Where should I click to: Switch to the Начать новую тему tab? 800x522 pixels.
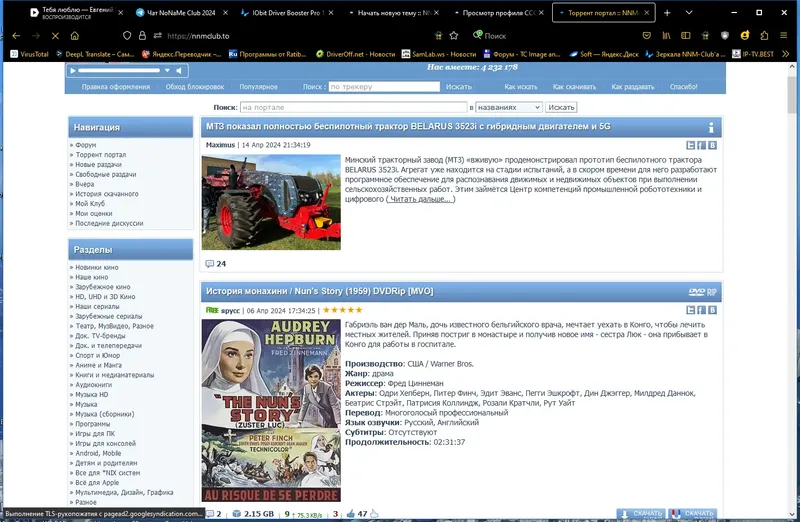point(393,13)
